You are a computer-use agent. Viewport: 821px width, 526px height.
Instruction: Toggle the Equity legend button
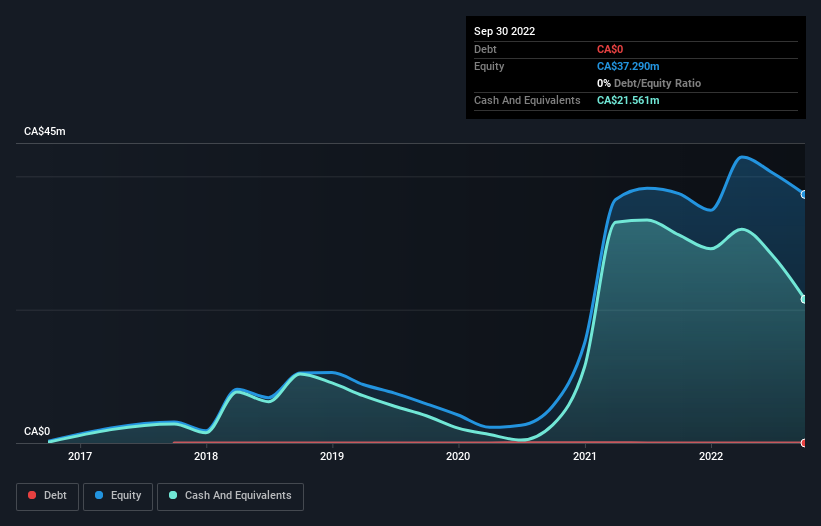[118, 496]
